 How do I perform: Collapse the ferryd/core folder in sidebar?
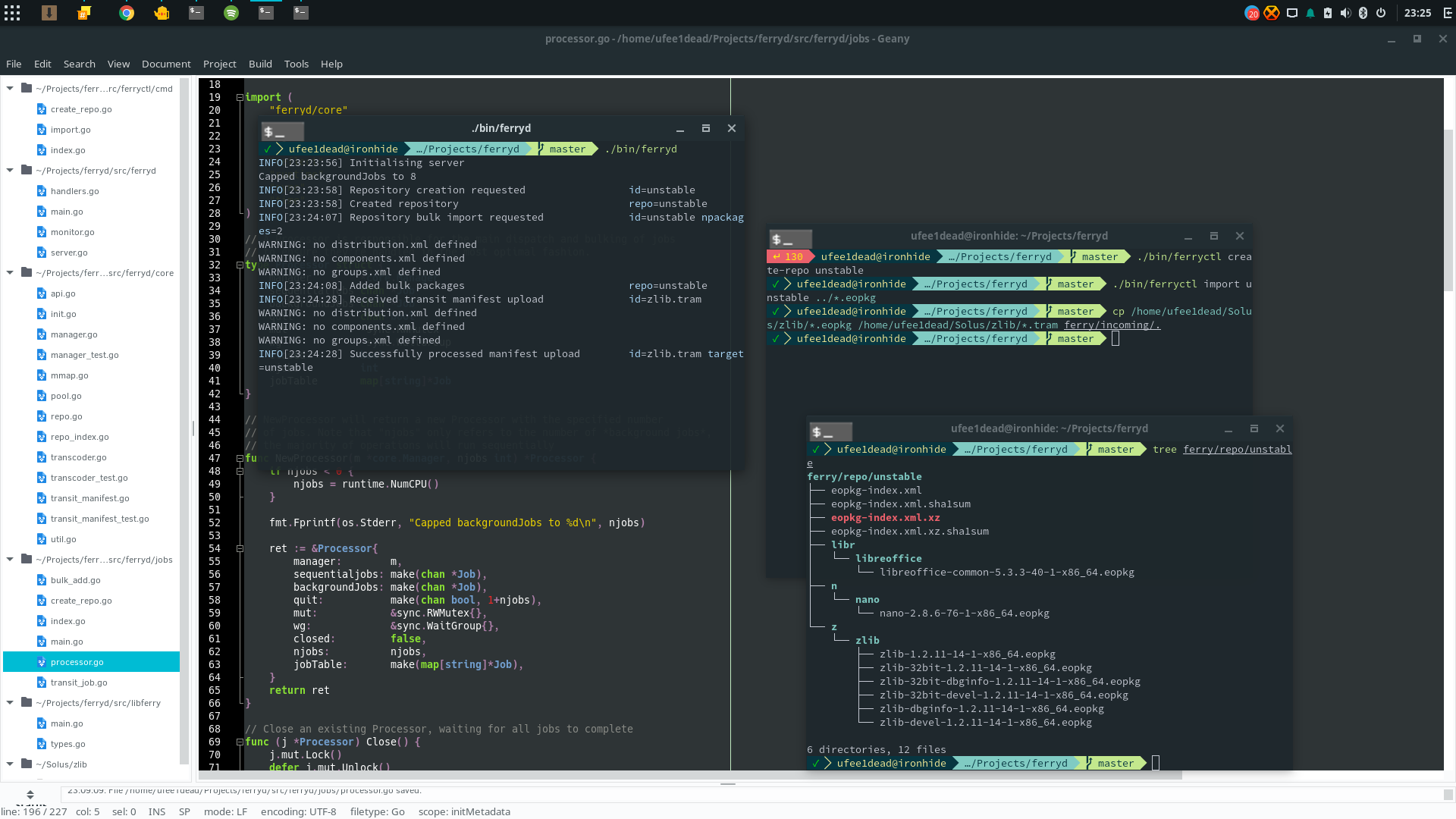click(10, 272)
